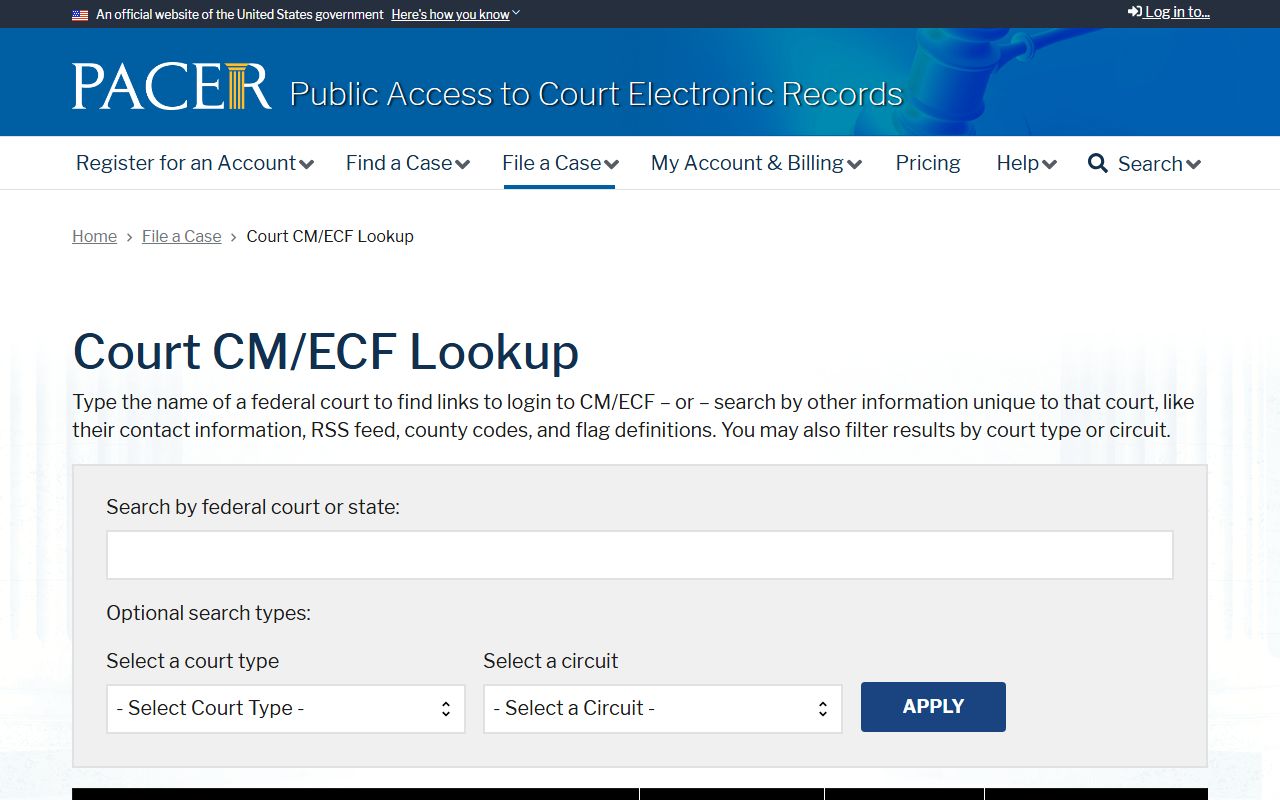This screenshot has width=1280, height=800.
Task: Open the Select Court Type dropdown
Action: [x=286, y=708]
